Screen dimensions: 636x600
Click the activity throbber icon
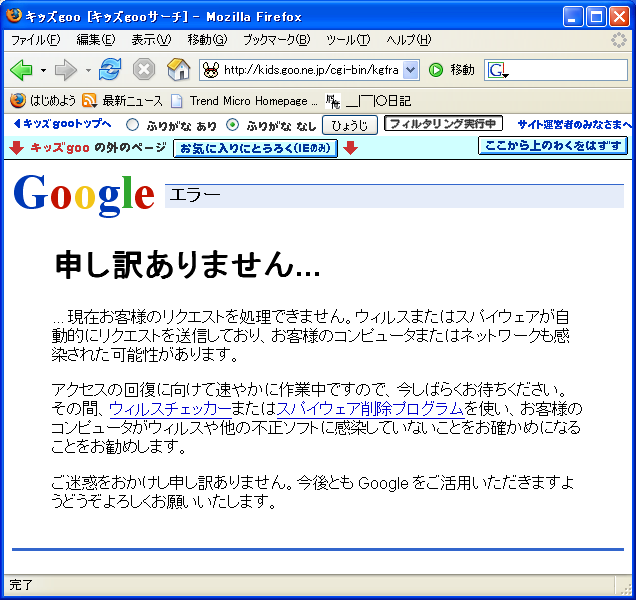[619, 40]
